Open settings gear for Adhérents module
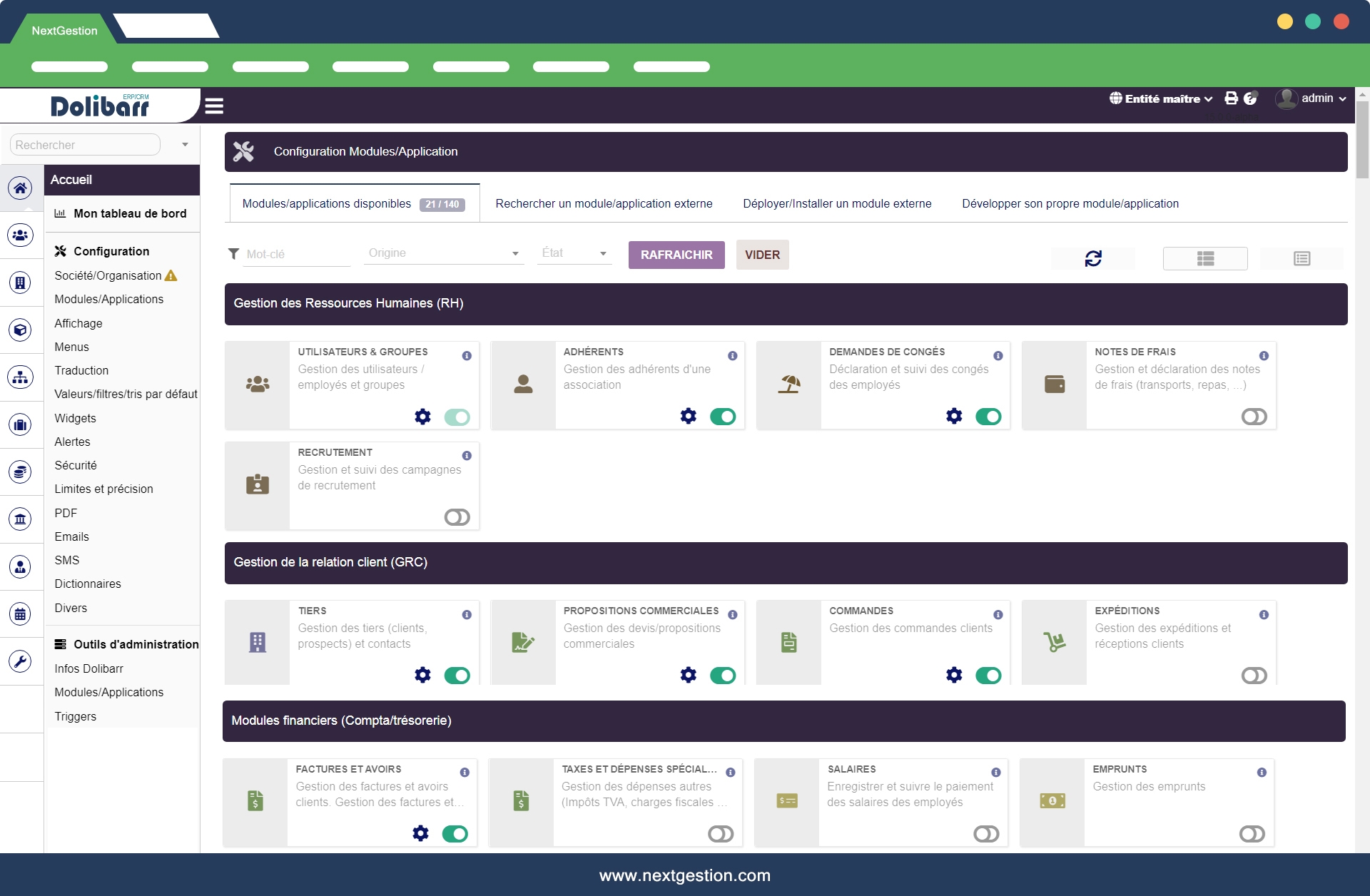Image resolution: width=1370 pixels, height=896 pixels. [x=688, y=416]
